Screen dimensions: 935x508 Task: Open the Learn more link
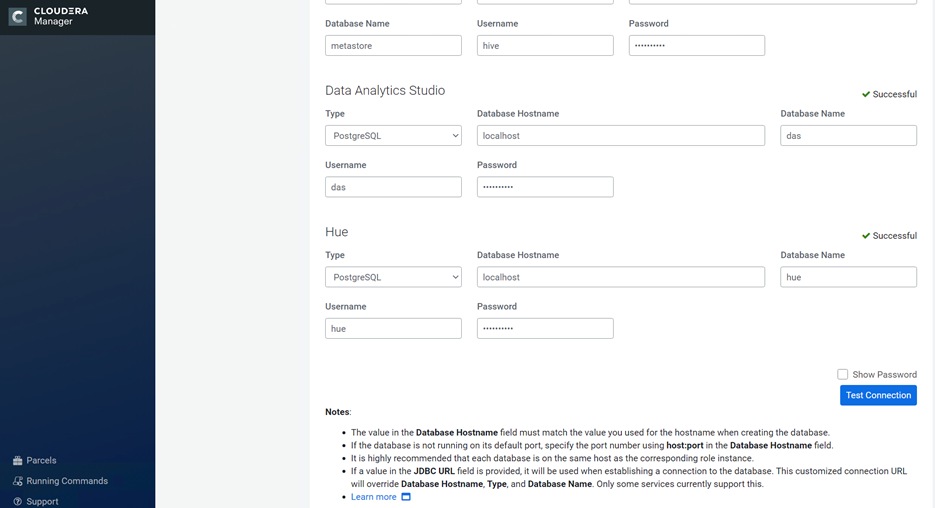(373, 497)
